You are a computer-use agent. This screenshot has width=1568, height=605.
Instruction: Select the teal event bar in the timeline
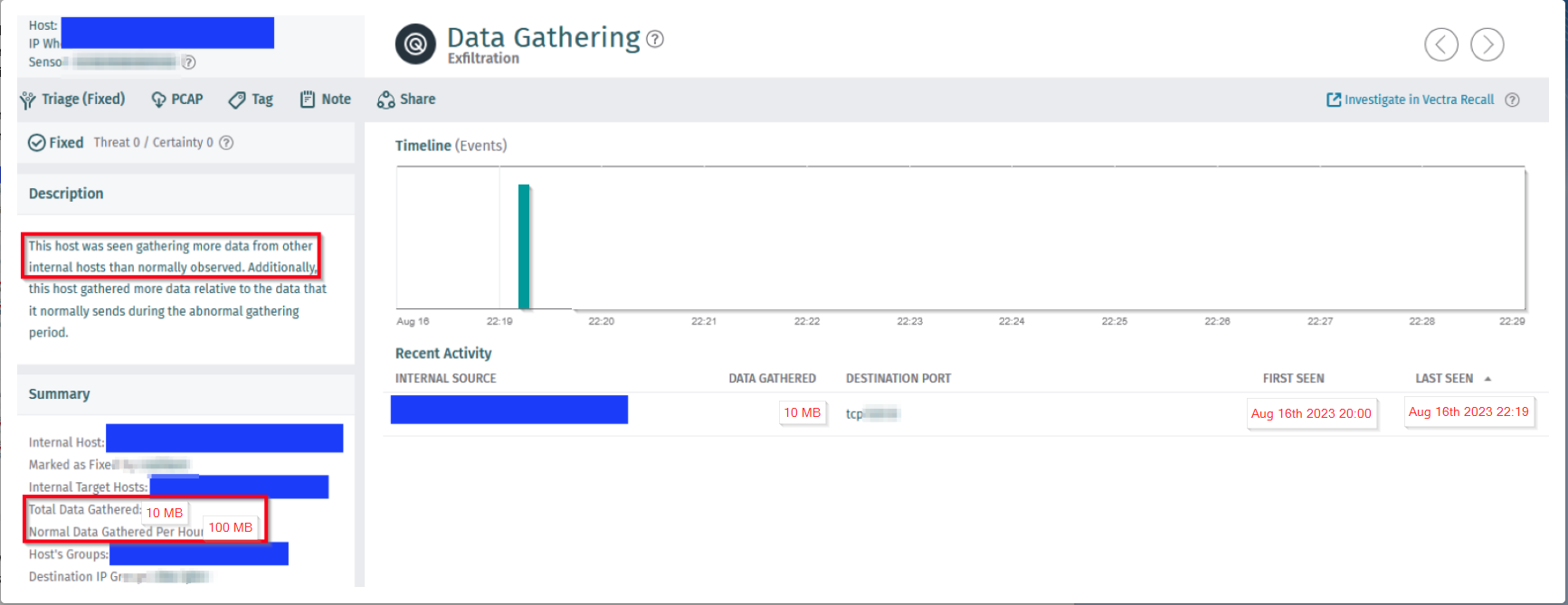click(x=524, y=247)
